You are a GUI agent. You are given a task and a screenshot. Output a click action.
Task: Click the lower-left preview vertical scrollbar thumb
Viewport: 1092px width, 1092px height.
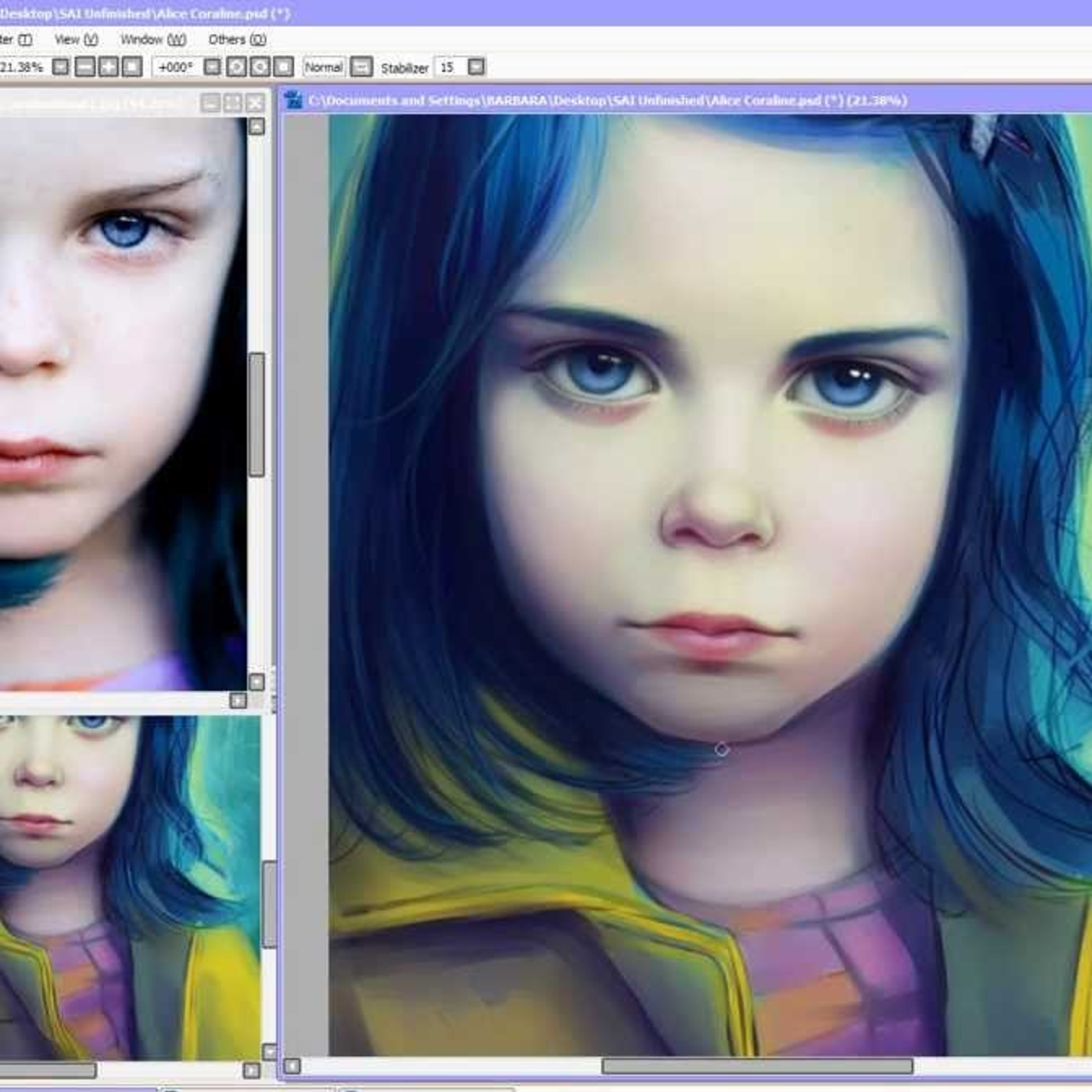[270, 904]
